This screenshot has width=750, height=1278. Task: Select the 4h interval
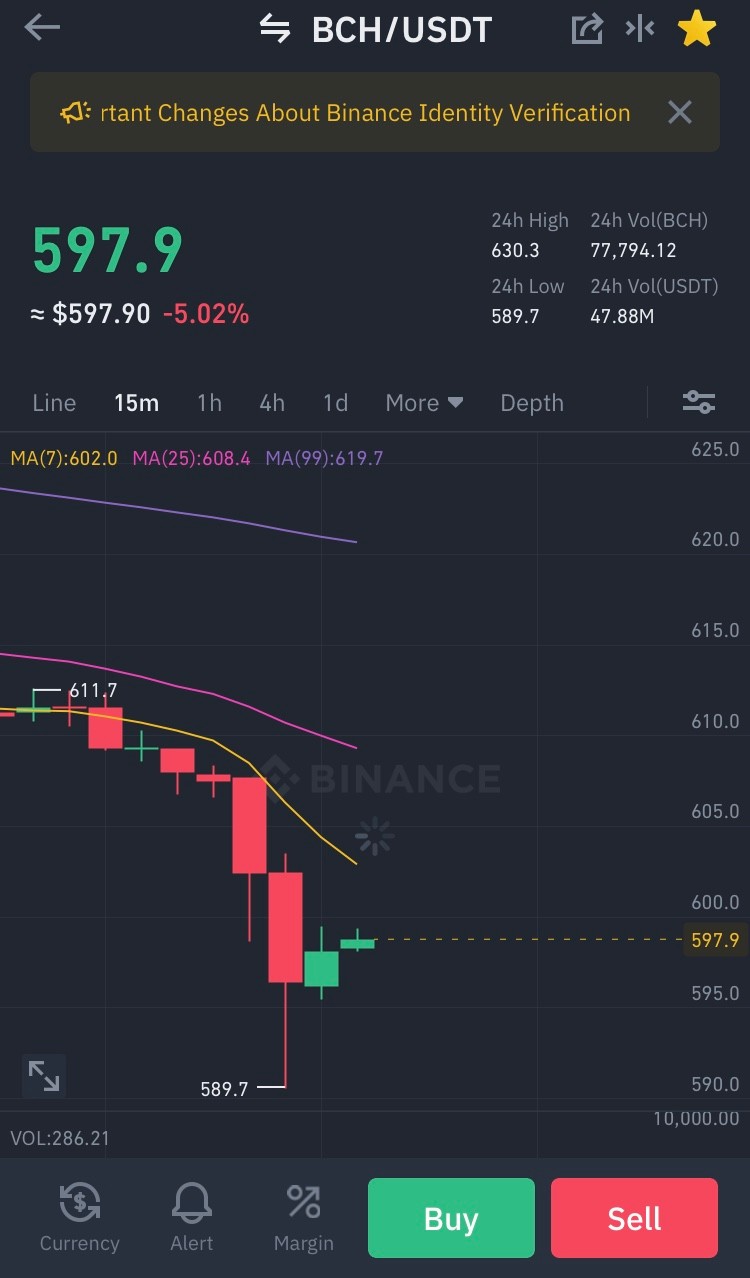click(272, 403)
